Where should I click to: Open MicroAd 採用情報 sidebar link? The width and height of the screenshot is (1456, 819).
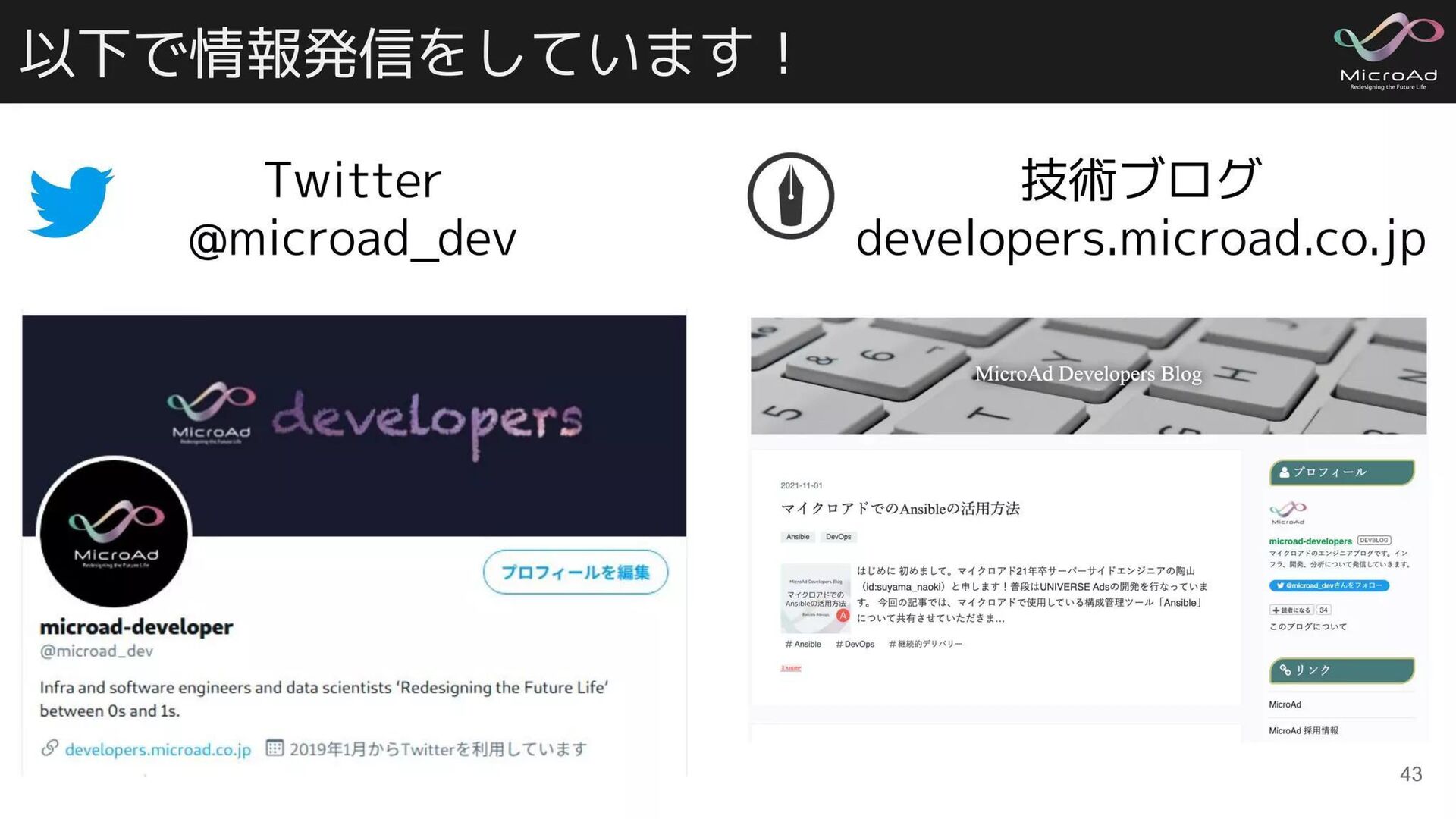[1303, 730]
